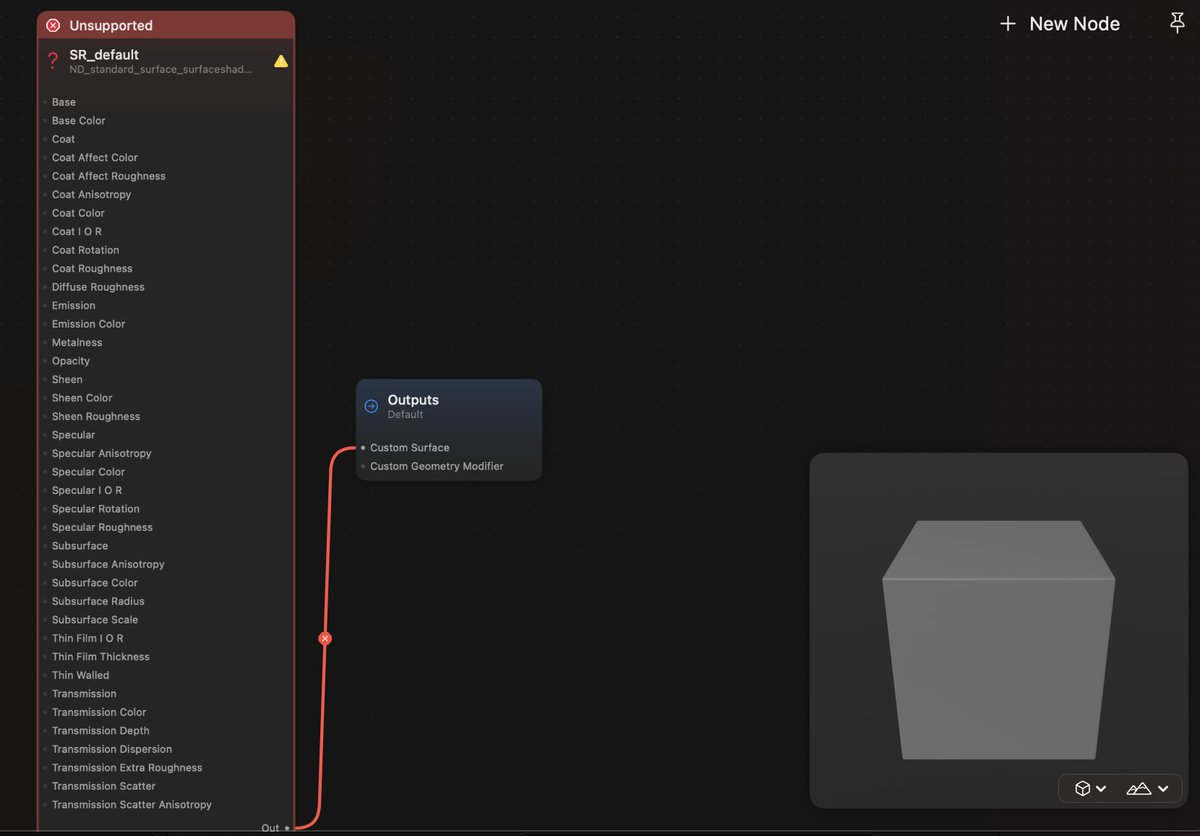Click the Coat Affect Roughness input
This screenshot has width=1200, height=836.
[x=109, y=176]
